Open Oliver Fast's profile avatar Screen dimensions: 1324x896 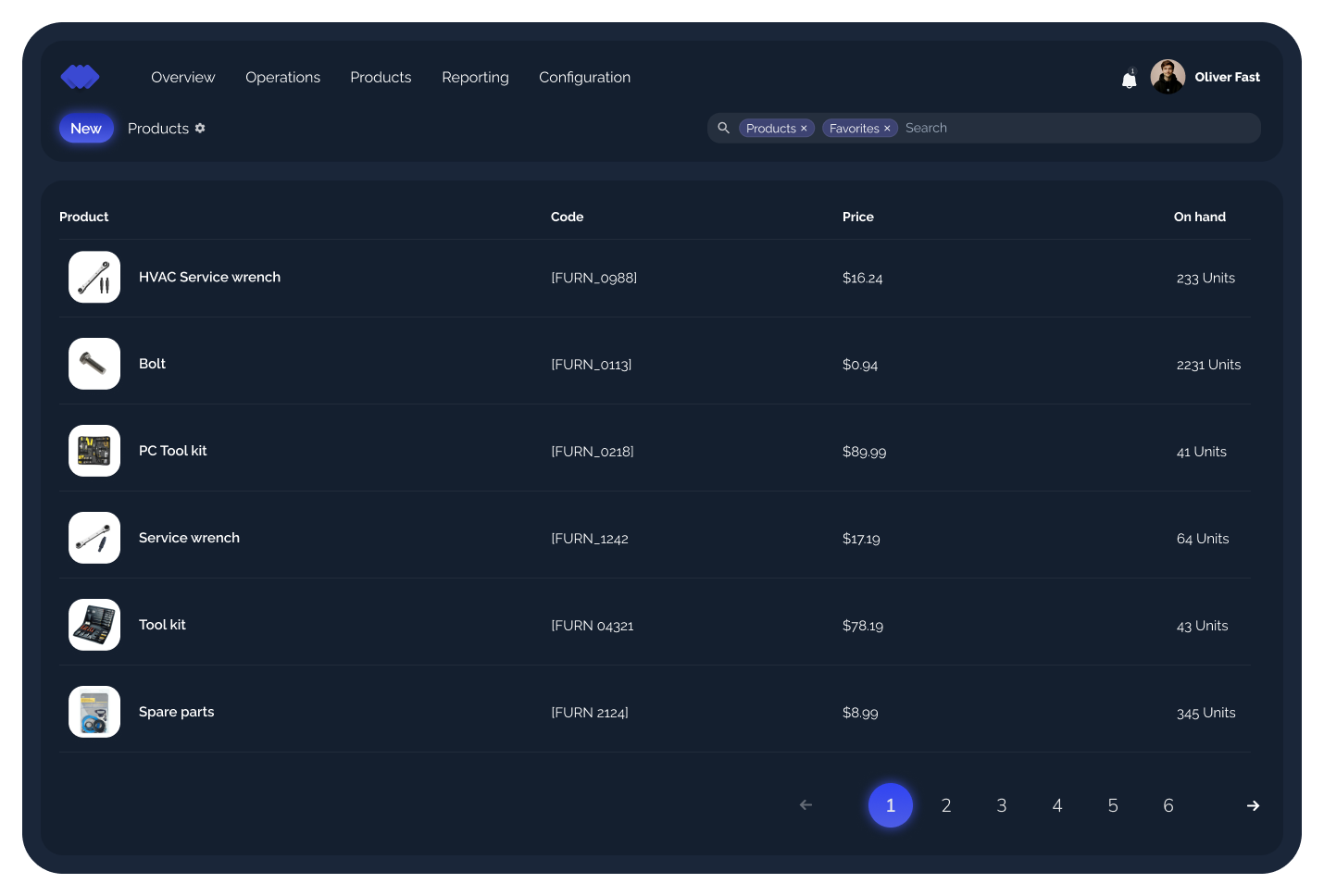click(x=1168, y=77)
